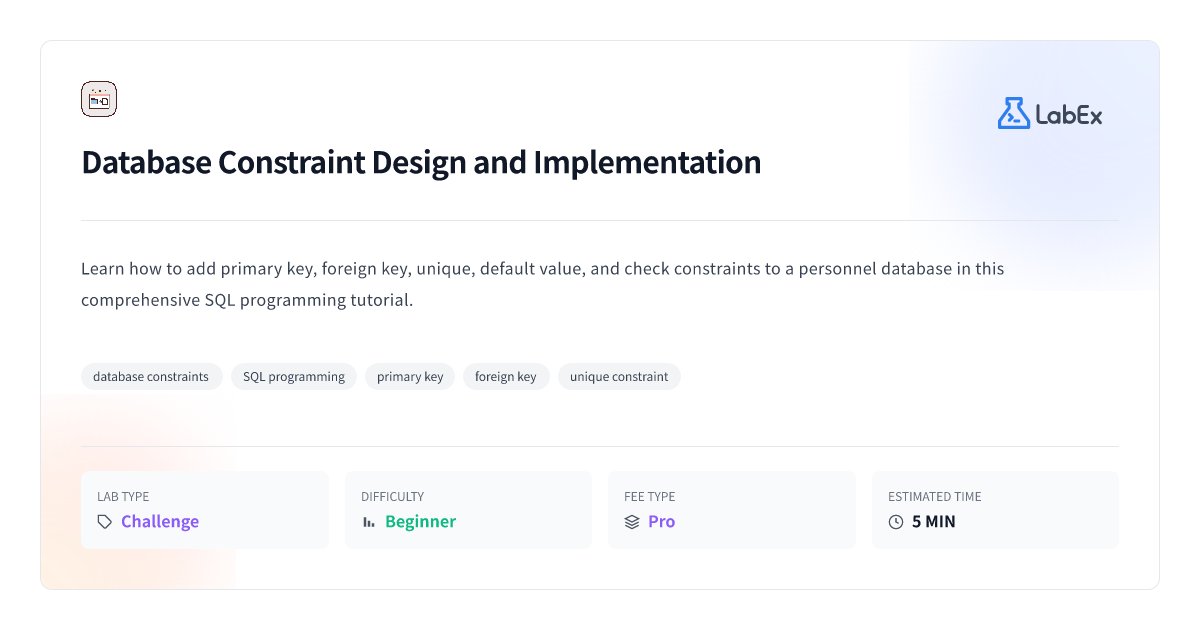Open the Beginner difficulty link

[420, 521]
